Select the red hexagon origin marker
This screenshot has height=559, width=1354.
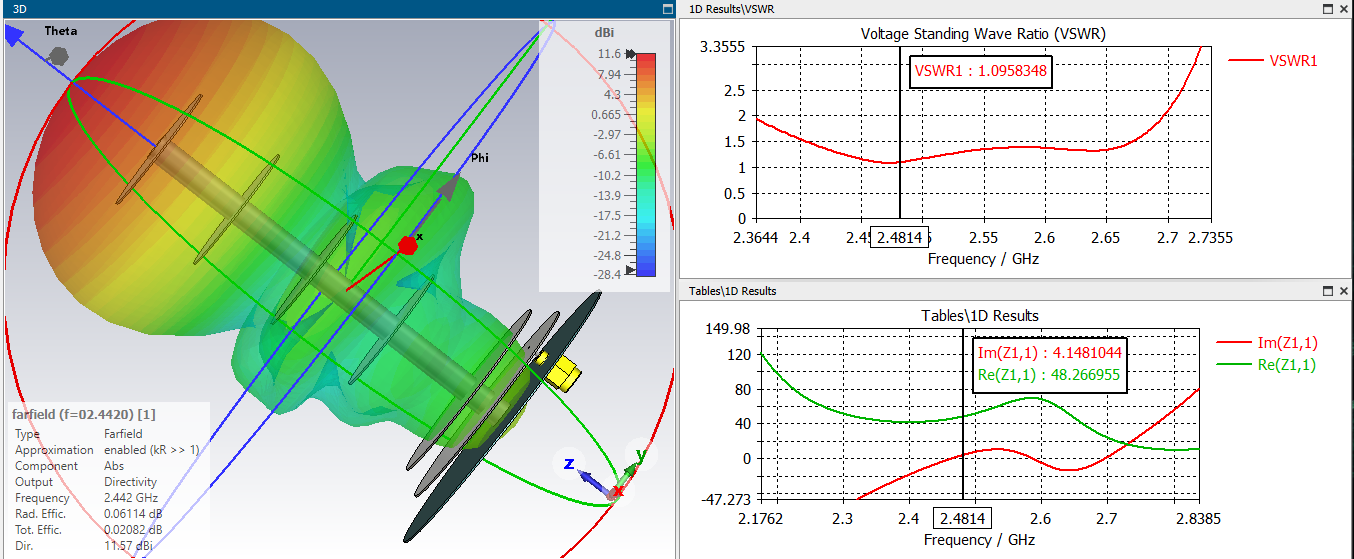pos(407,245)
